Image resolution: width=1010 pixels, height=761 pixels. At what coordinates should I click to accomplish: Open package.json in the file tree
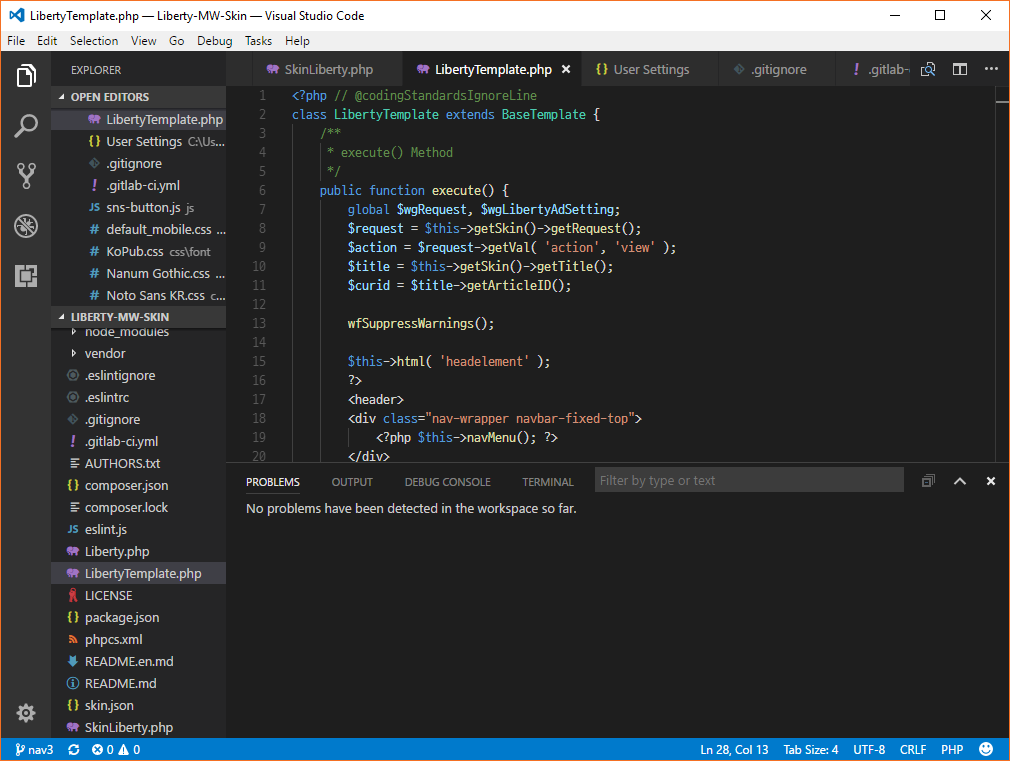tap(138, 617)
